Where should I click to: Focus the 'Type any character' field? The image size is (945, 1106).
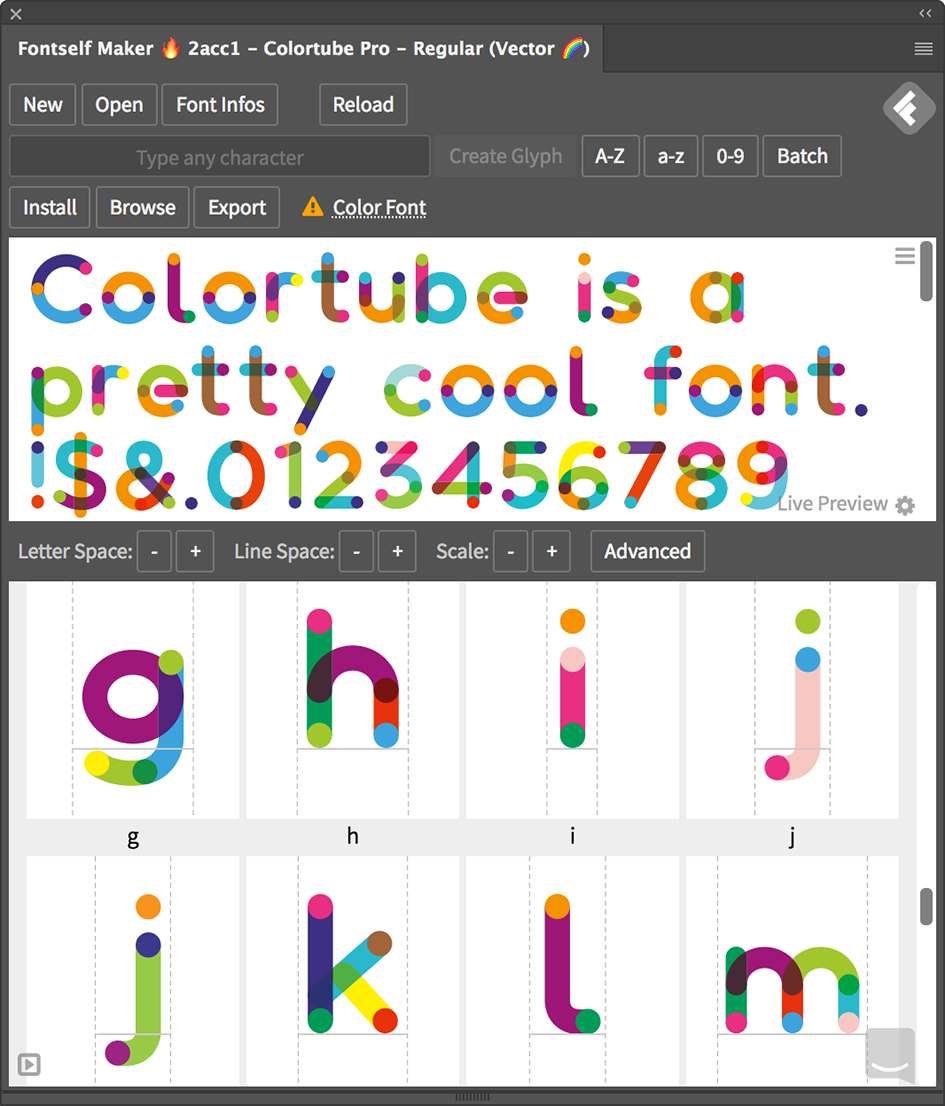pos(219,157)
